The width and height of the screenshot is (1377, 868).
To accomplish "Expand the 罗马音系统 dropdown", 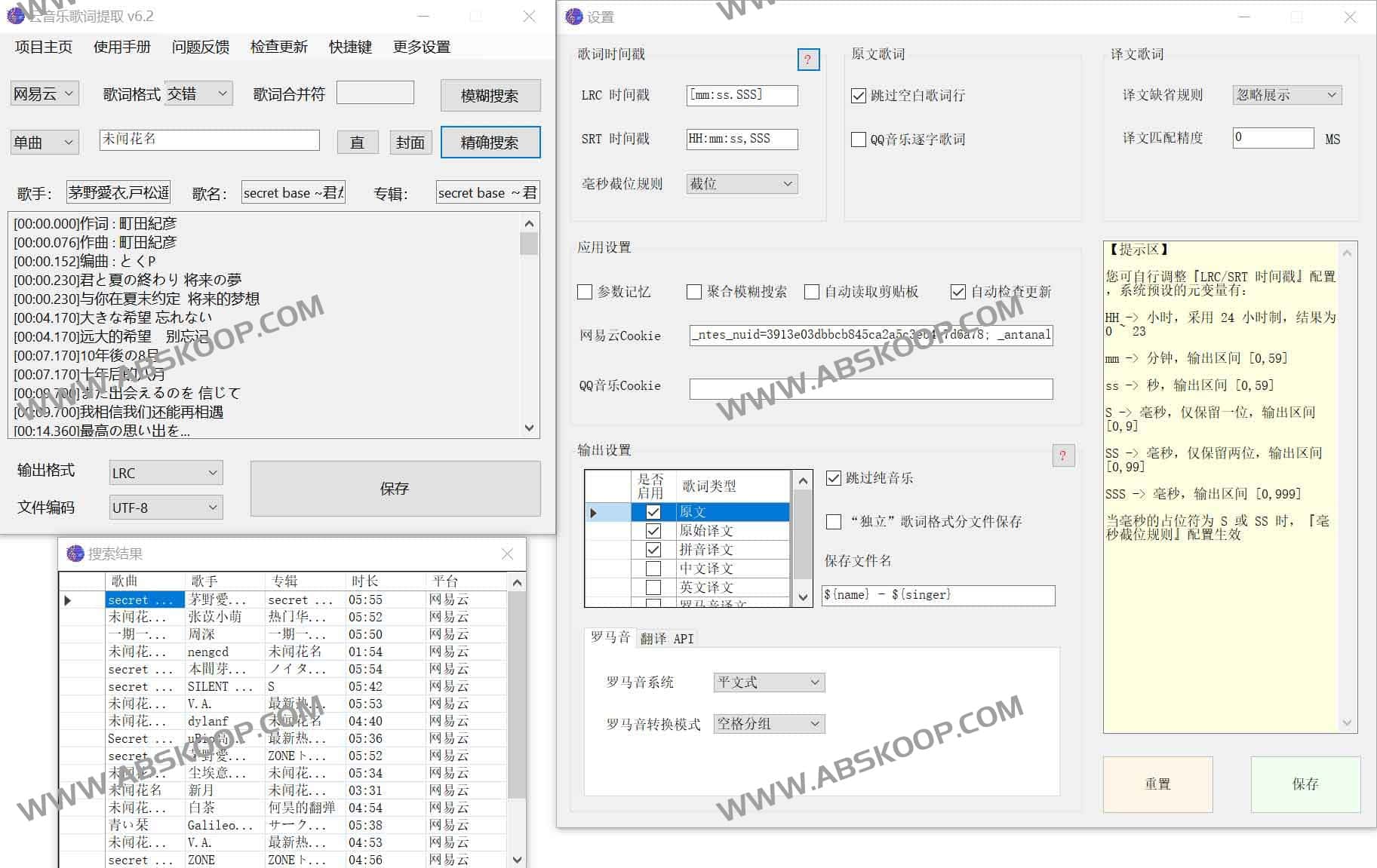I will click(769, 682).
